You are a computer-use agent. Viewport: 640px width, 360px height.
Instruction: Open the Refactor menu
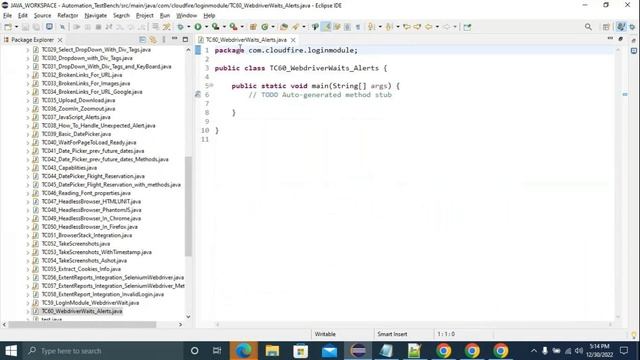[68, 16]
